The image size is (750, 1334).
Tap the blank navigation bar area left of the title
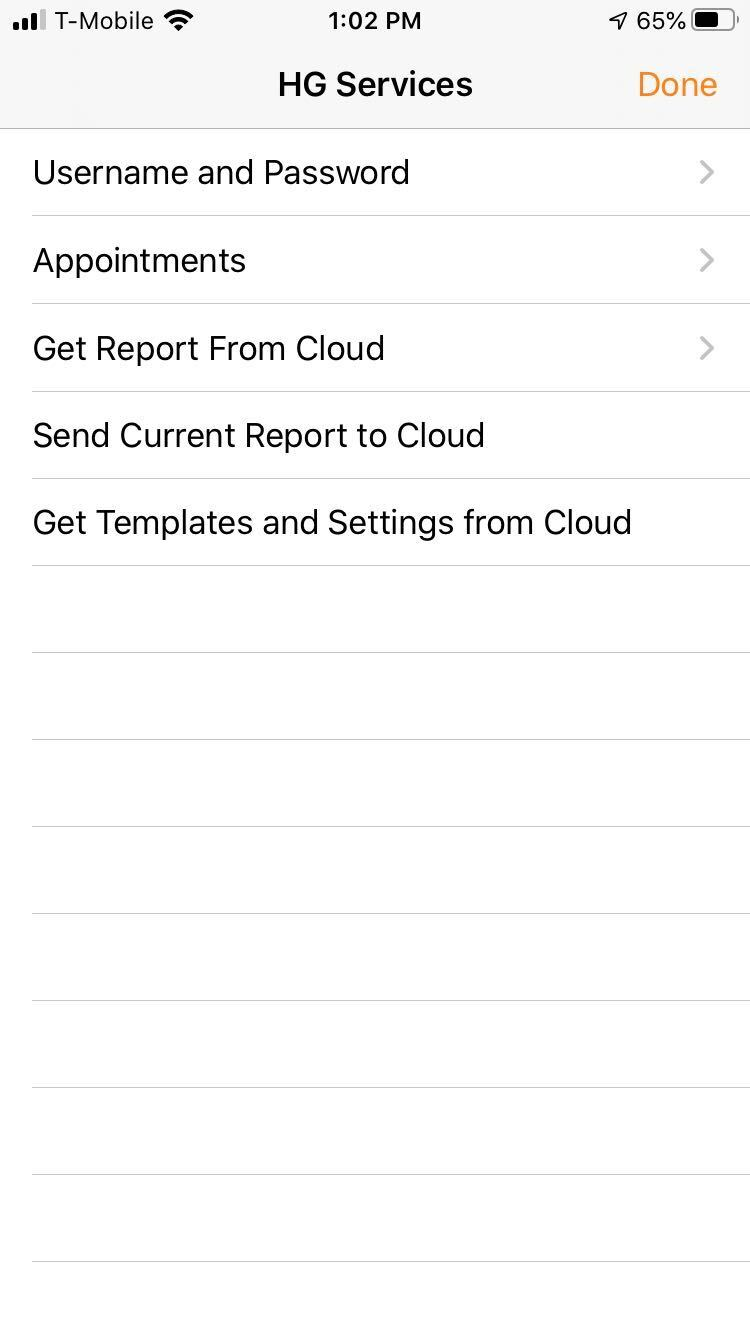point(135,84)
